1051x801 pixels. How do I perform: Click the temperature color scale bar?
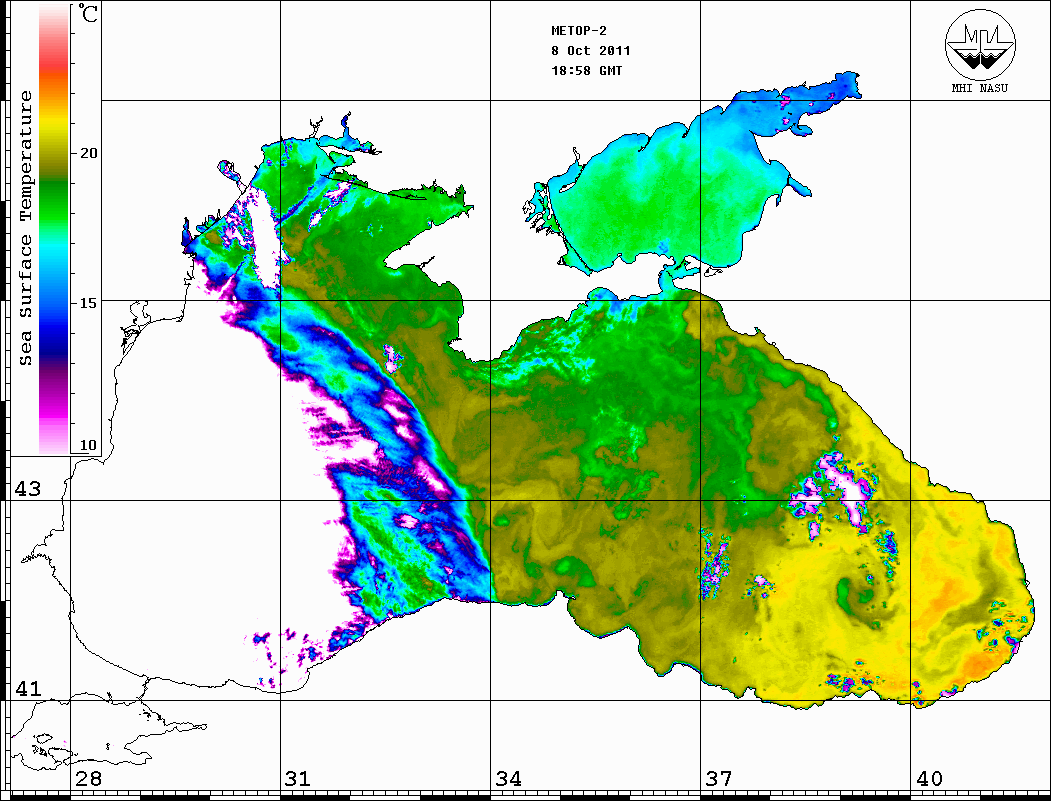[54, 229]
